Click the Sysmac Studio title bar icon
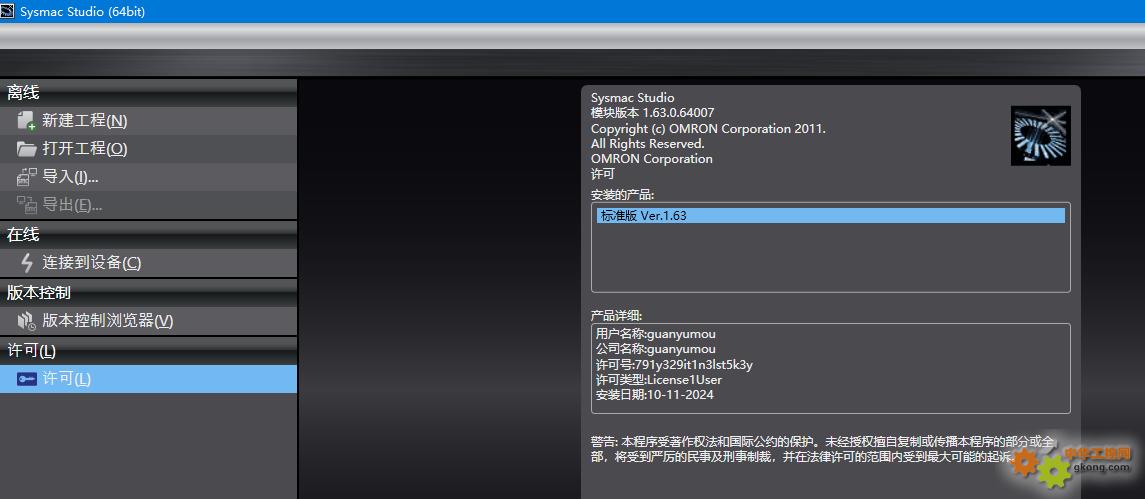 coord(8,12)
